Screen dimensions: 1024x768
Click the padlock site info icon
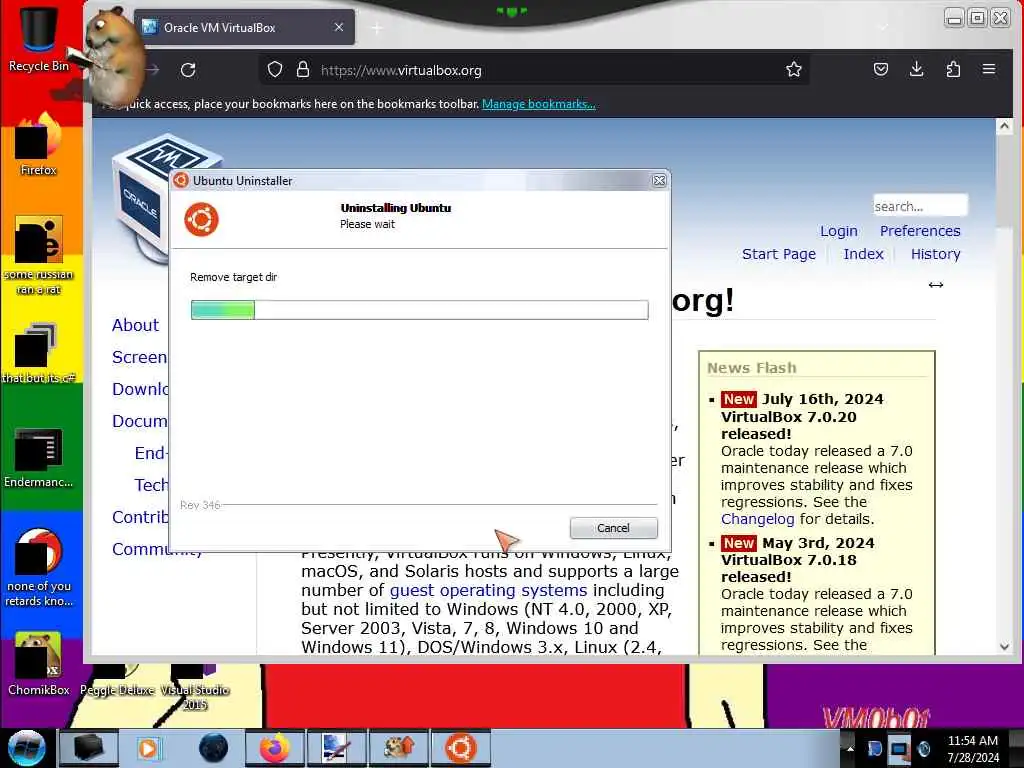tap(302, 69)
